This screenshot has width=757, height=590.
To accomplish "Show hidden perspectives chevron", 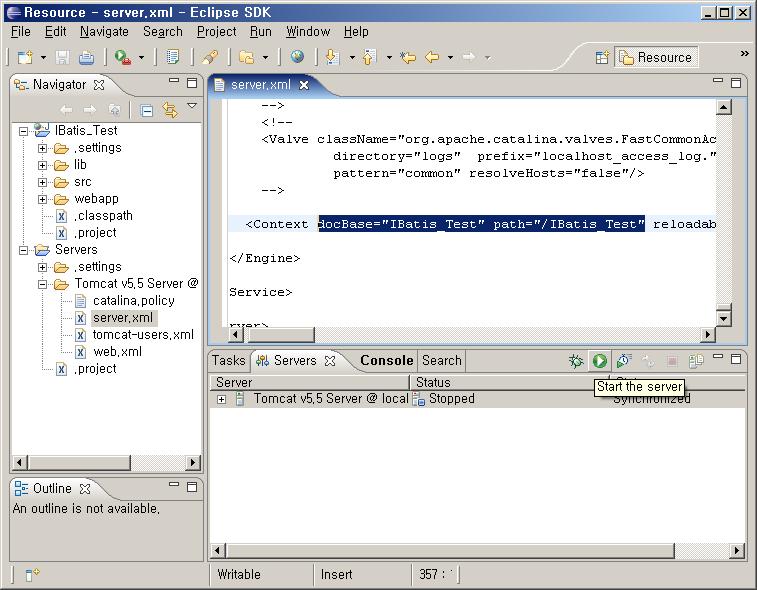I will point(744,53).
